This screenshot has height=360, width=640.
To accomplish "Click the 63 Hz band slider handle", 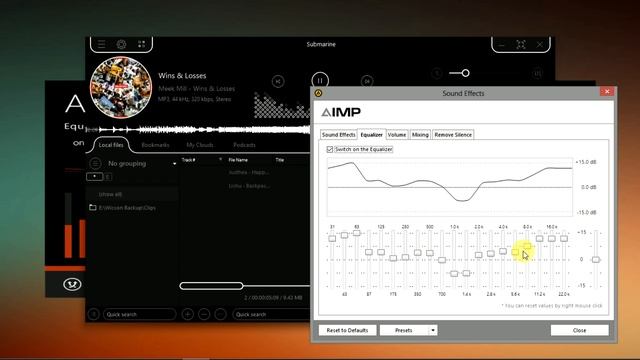I will [x=357, y=233].
